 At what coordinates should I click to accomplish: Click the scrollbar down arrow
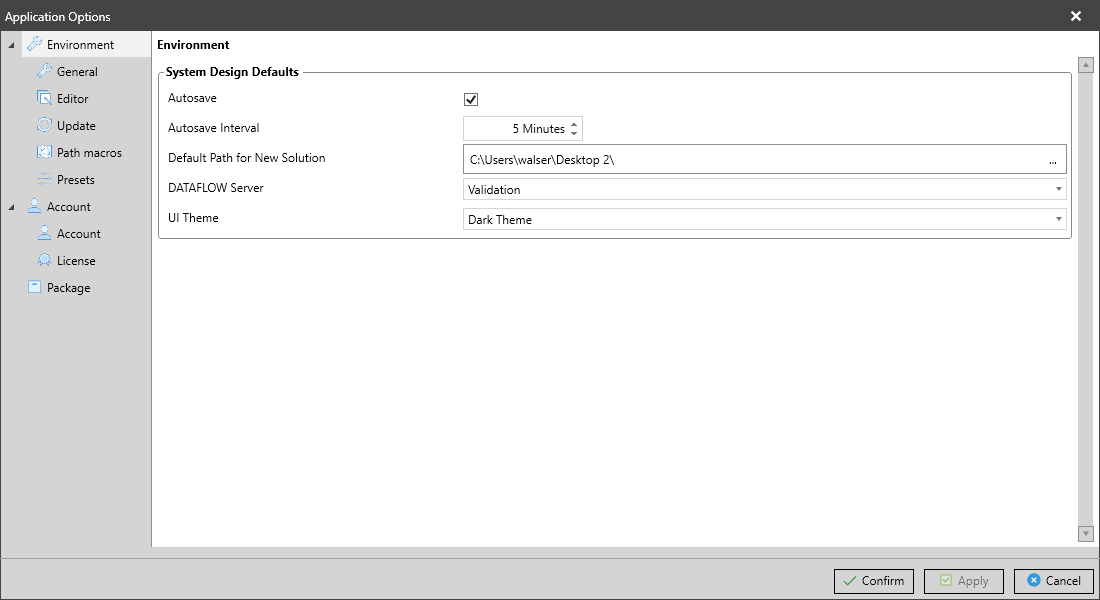click(x=1085, y=533)
